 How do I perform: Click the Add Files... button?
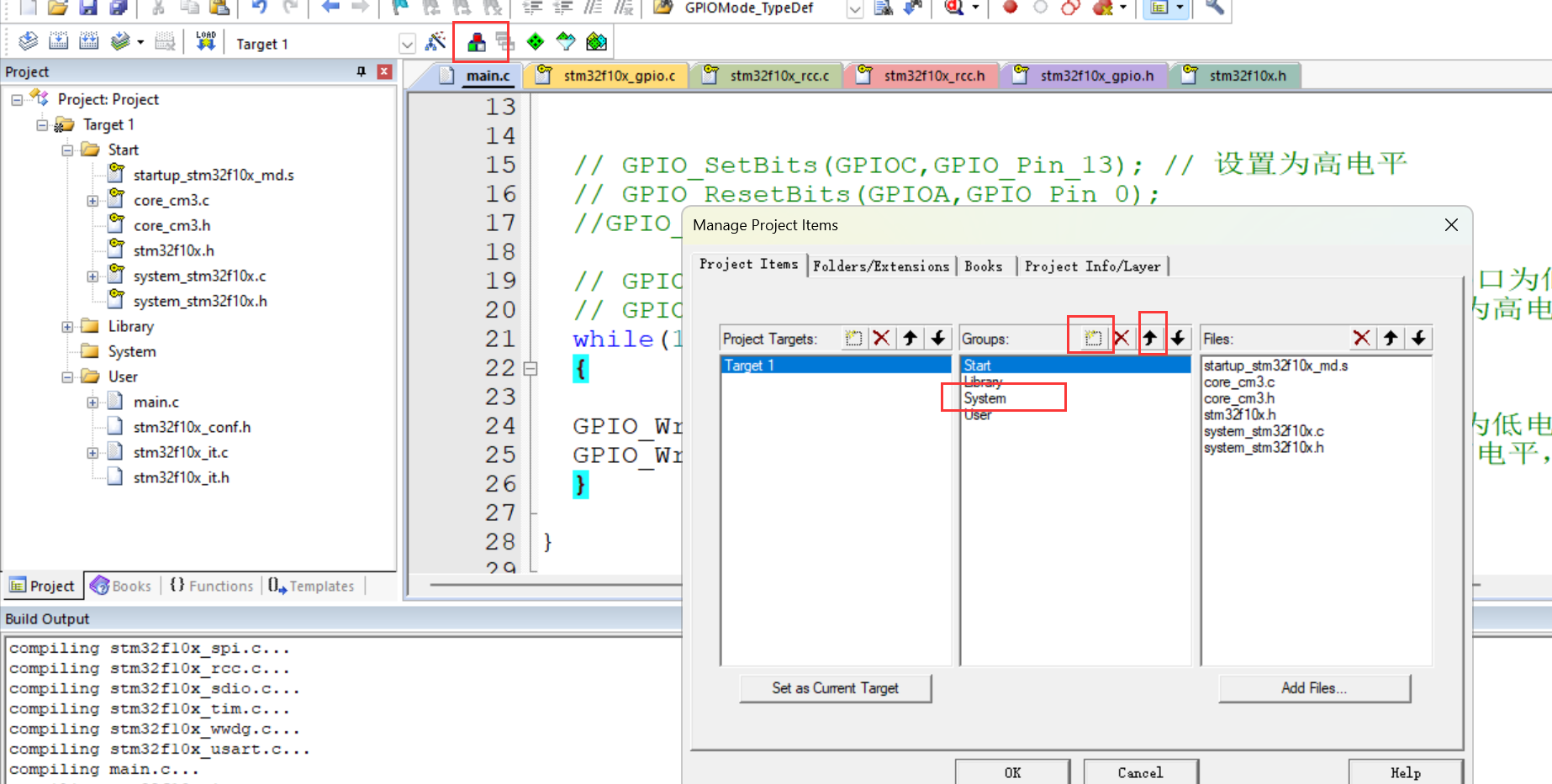coord(1314,688)
